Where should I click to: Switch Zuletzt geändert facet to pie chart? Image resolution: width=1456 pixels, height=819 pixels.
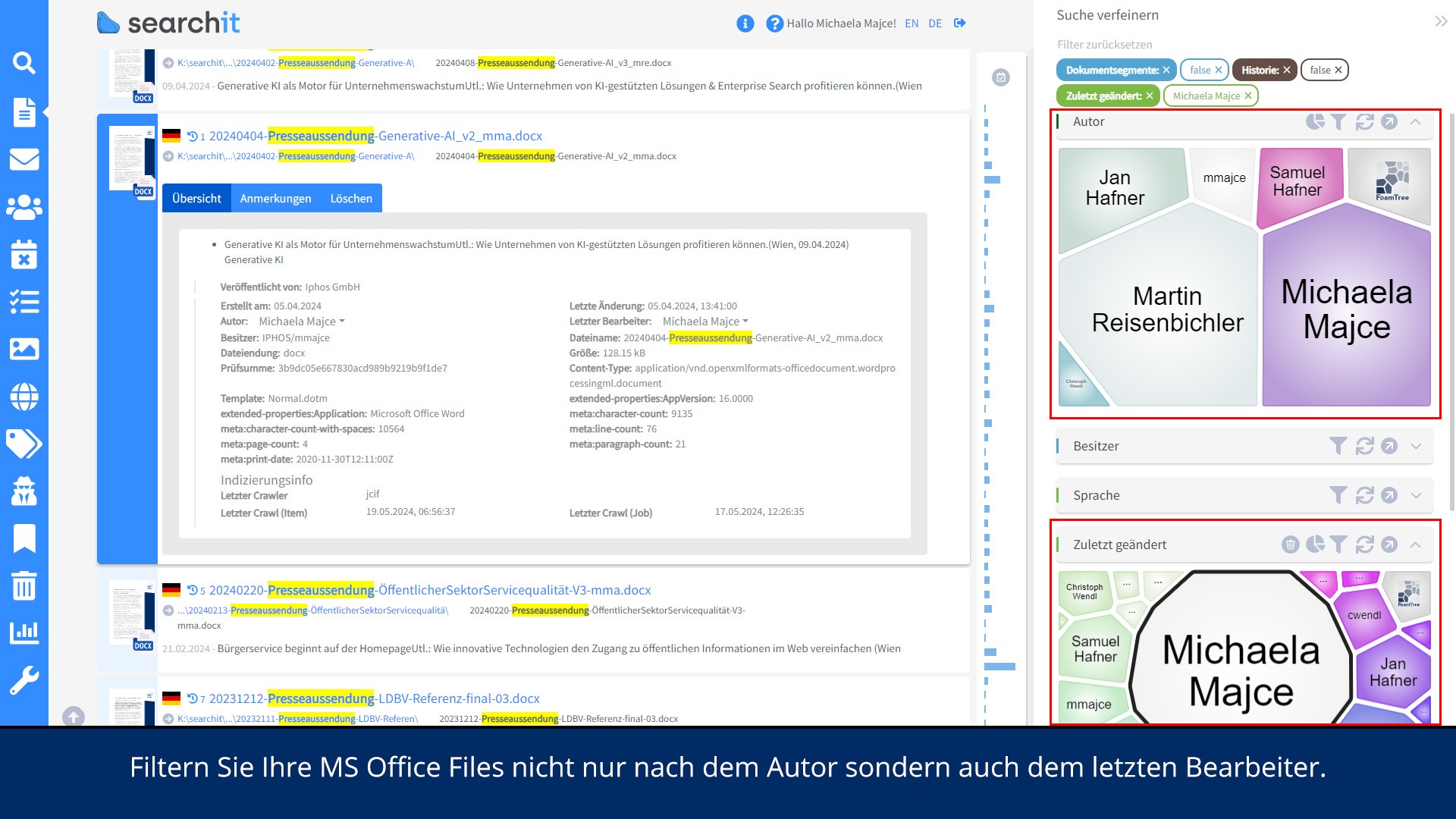(1315, 544)
